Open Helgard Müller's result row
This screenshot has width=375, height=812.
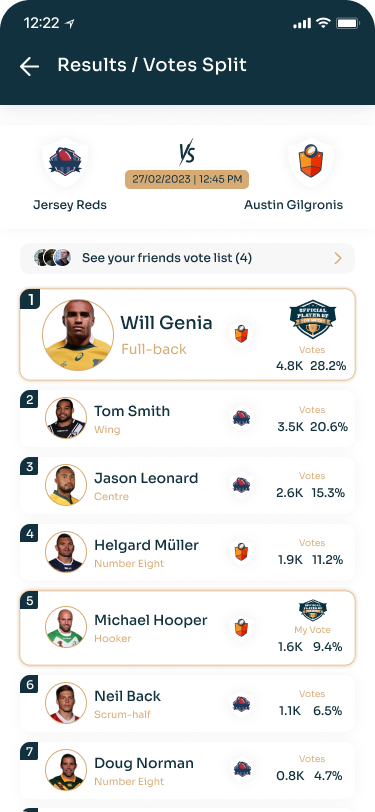(188, 552)
